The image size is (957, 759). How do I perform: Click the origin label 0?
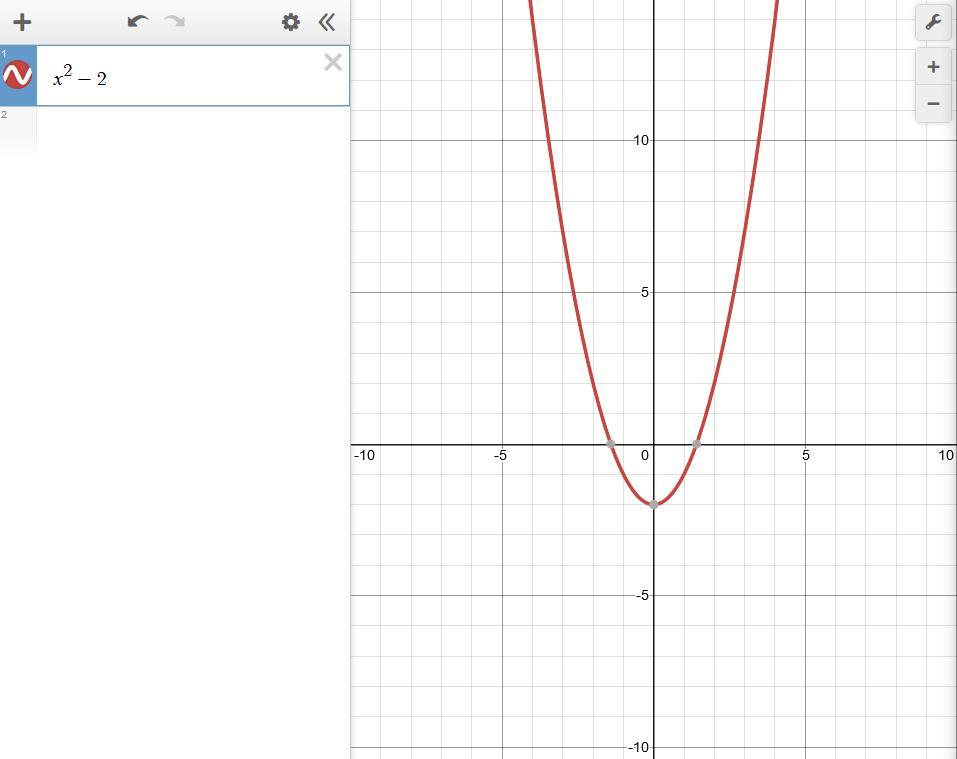click(645, 455)
